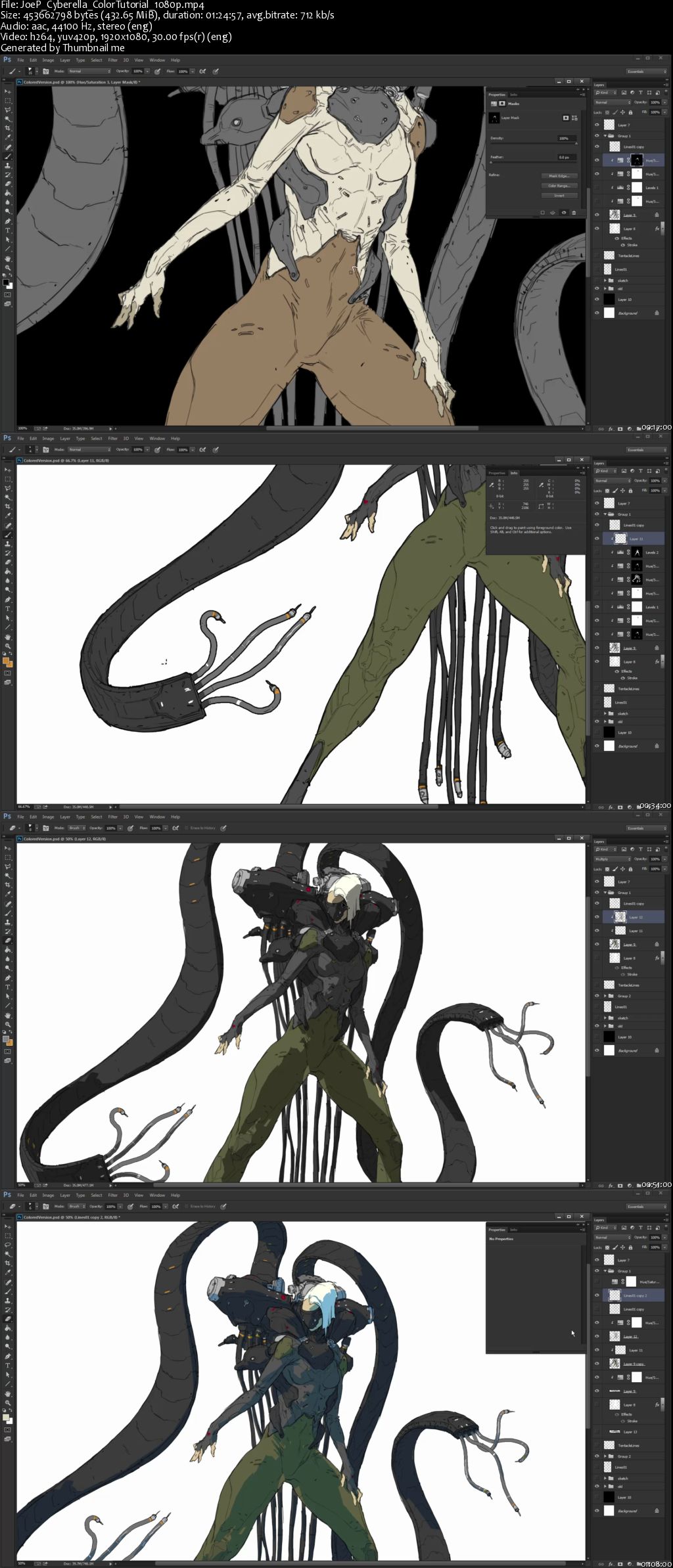The height and width of the screenshot is (1568, 673).
Task: Open the Multiply blend mode dropdown in the 00:51:00 frame
Action: [613, 859]
